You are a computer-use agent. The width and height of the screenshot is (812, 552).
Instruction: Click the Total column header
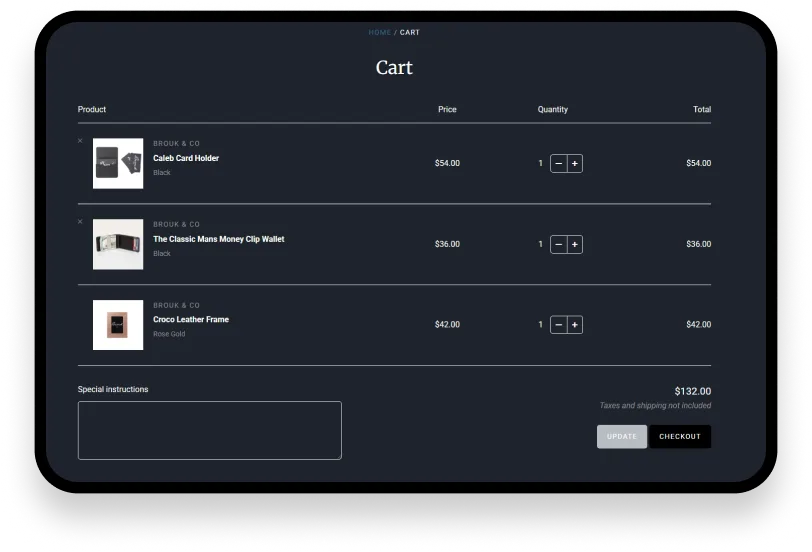coord(702,109)
